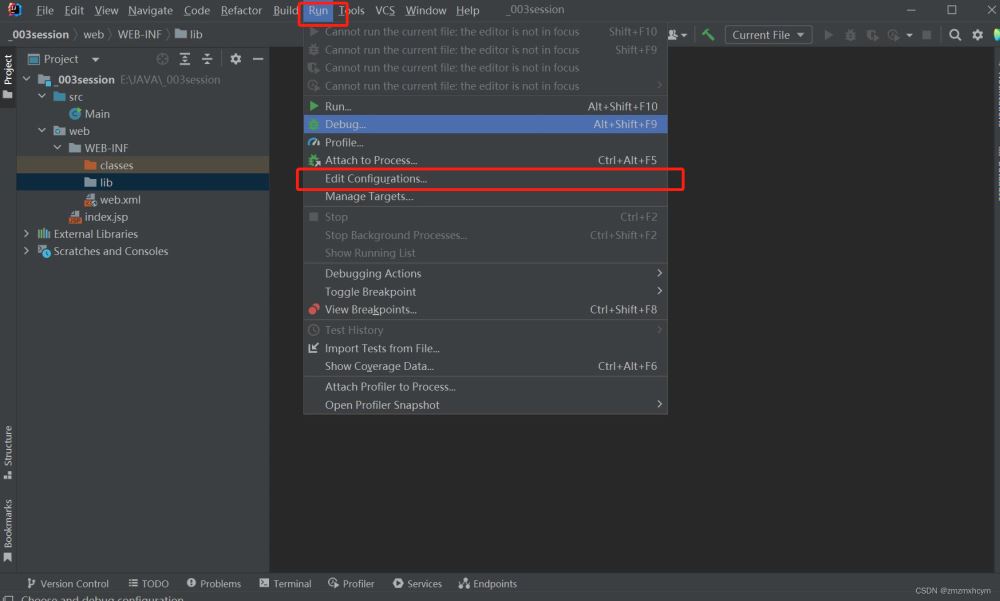The width and height of the screenshot is (1000, 601).
Task: Click the green Build Project hammer icon
Action: [x=708, y=35]
